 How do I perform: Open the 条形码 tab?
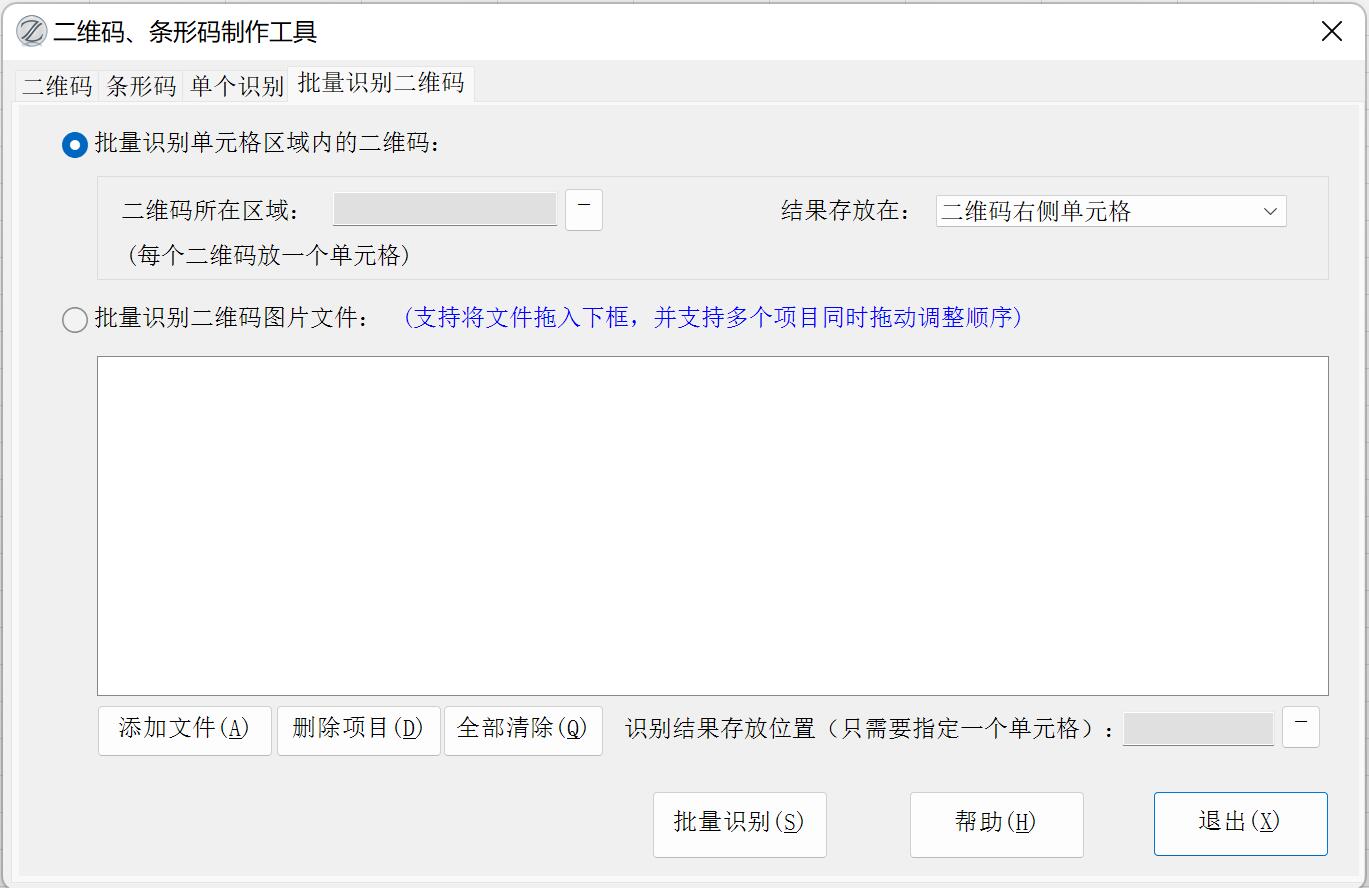click(141, 86)
